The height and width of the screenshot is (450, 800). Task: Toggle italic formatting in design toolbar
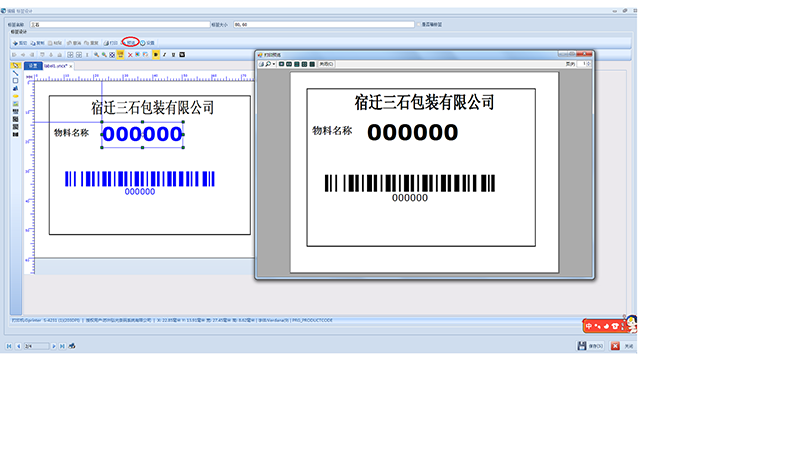(165, 55)
